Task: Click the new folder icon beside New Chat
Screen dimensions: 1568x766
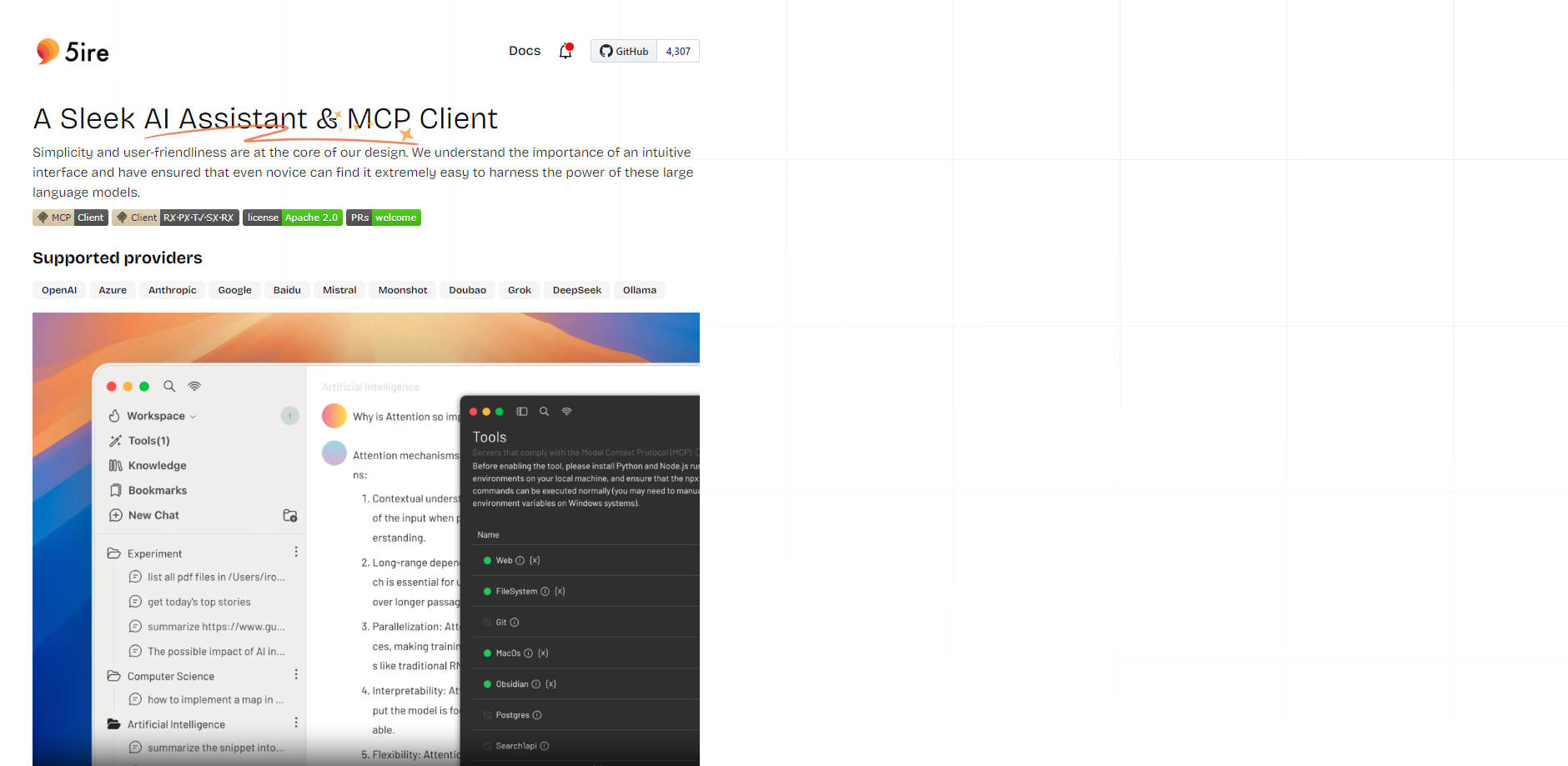Action: click(289, 516)
